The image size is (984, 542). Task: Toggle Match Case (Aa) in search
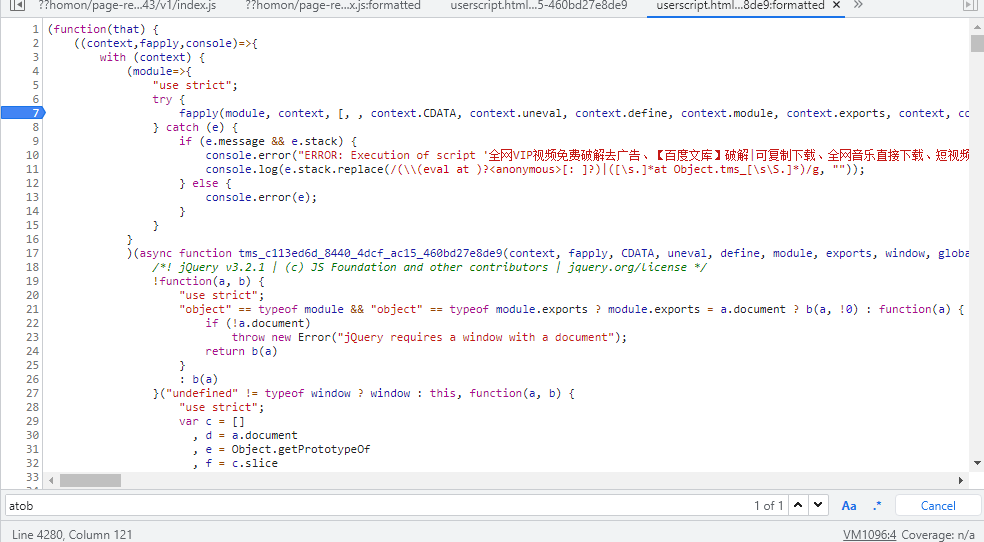[x=849, y=505]
